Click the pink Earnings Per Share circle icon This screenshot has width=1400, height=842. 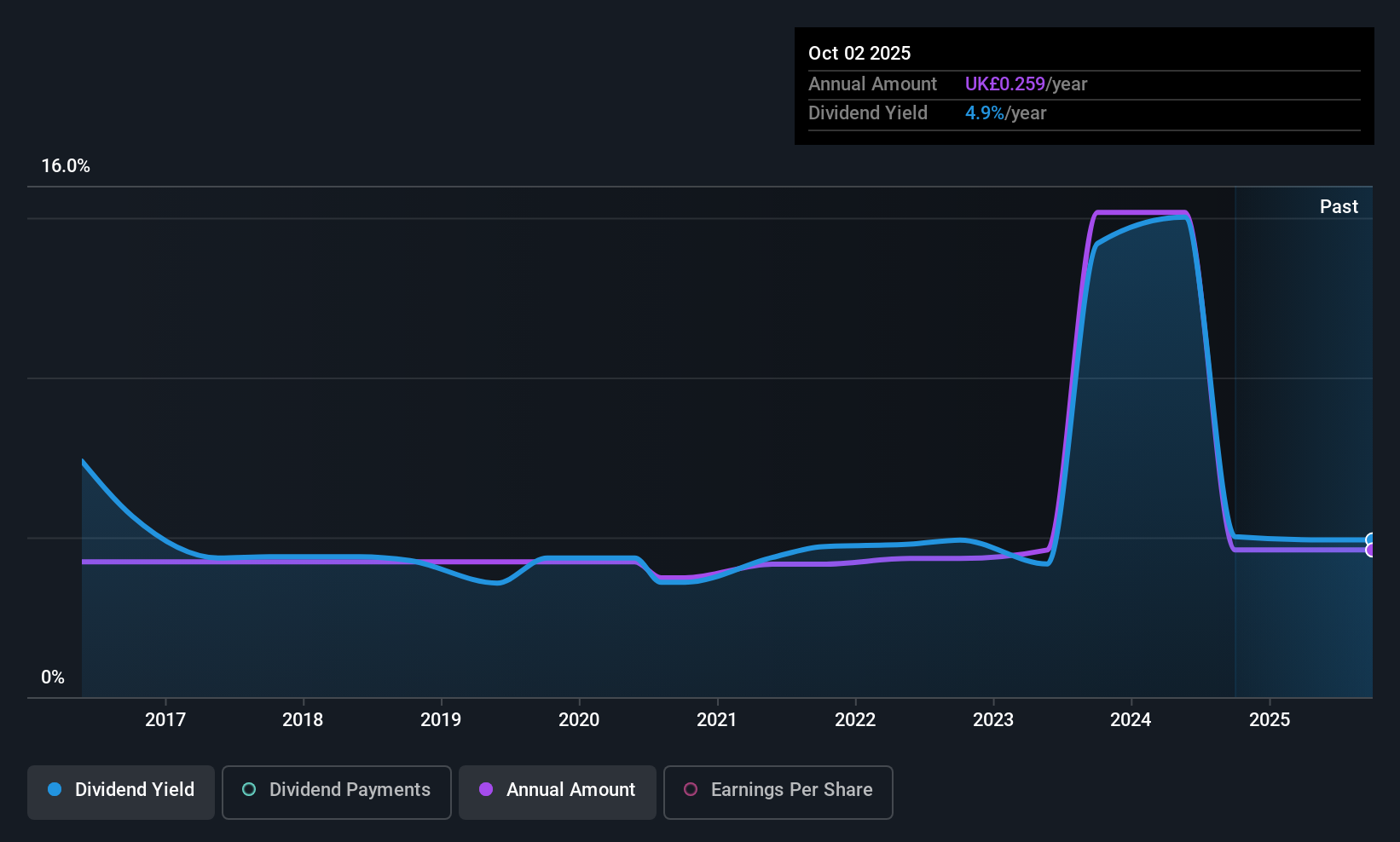tap(691, 790)
